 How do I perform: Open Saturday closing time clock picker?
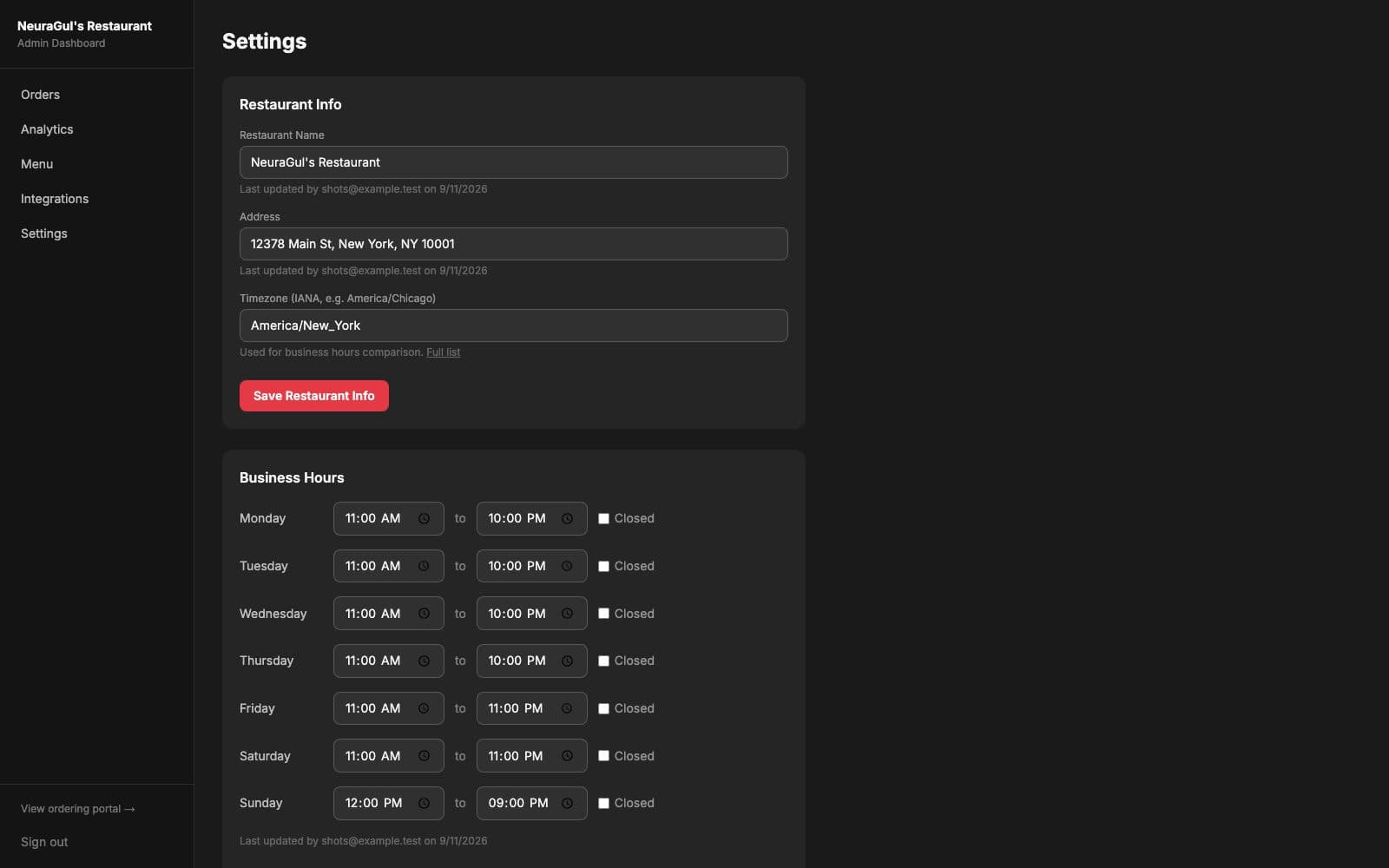(x=567, y=756)
